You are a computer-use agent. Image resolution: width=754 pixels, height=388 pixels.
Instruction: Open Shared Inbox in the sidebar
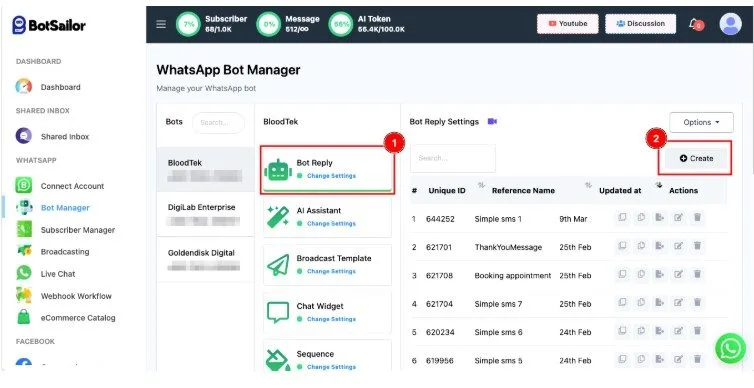(52, 137)
